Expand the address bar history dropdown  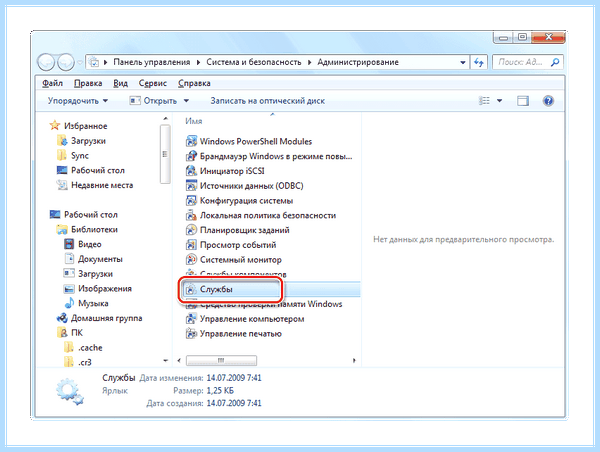click(463, 62)
